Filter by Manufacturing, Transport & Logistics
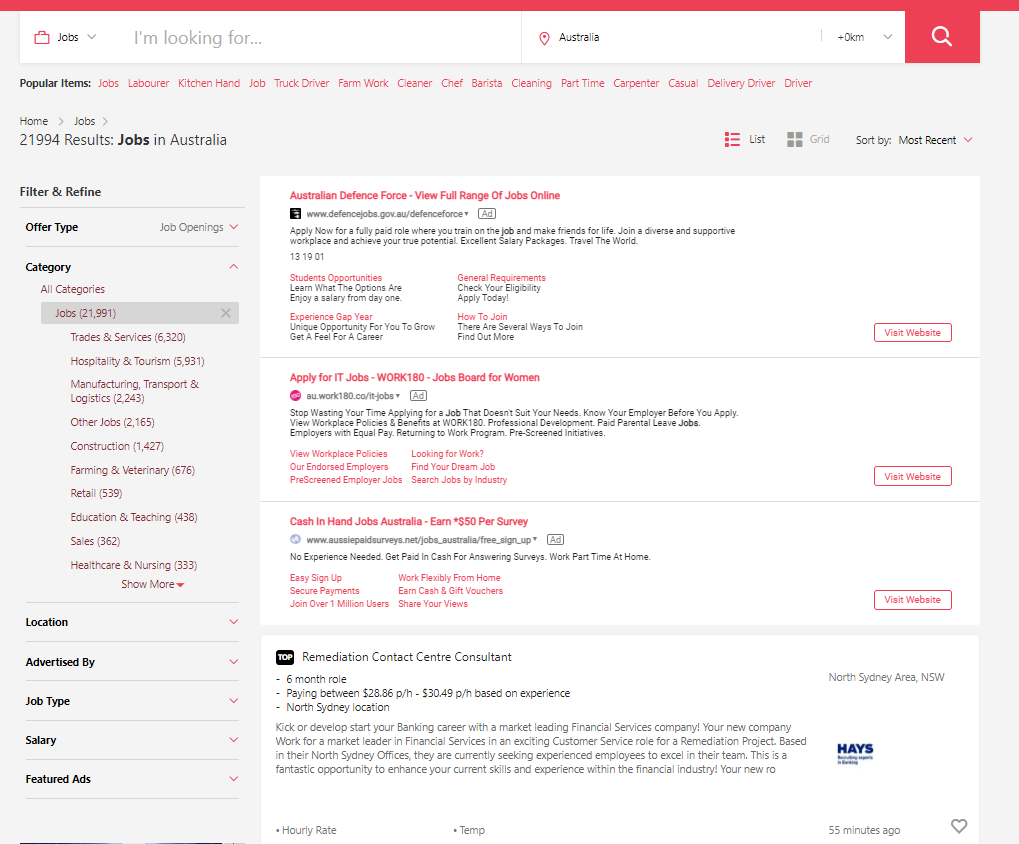The height and width of the screenshot is (844, 1019). 135,391
